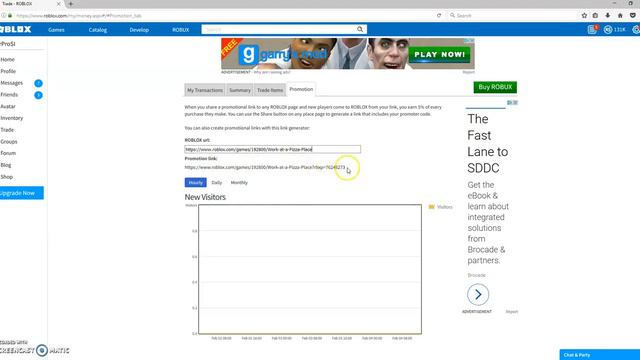Go to Home in sidebar

[x=7, y=60]
